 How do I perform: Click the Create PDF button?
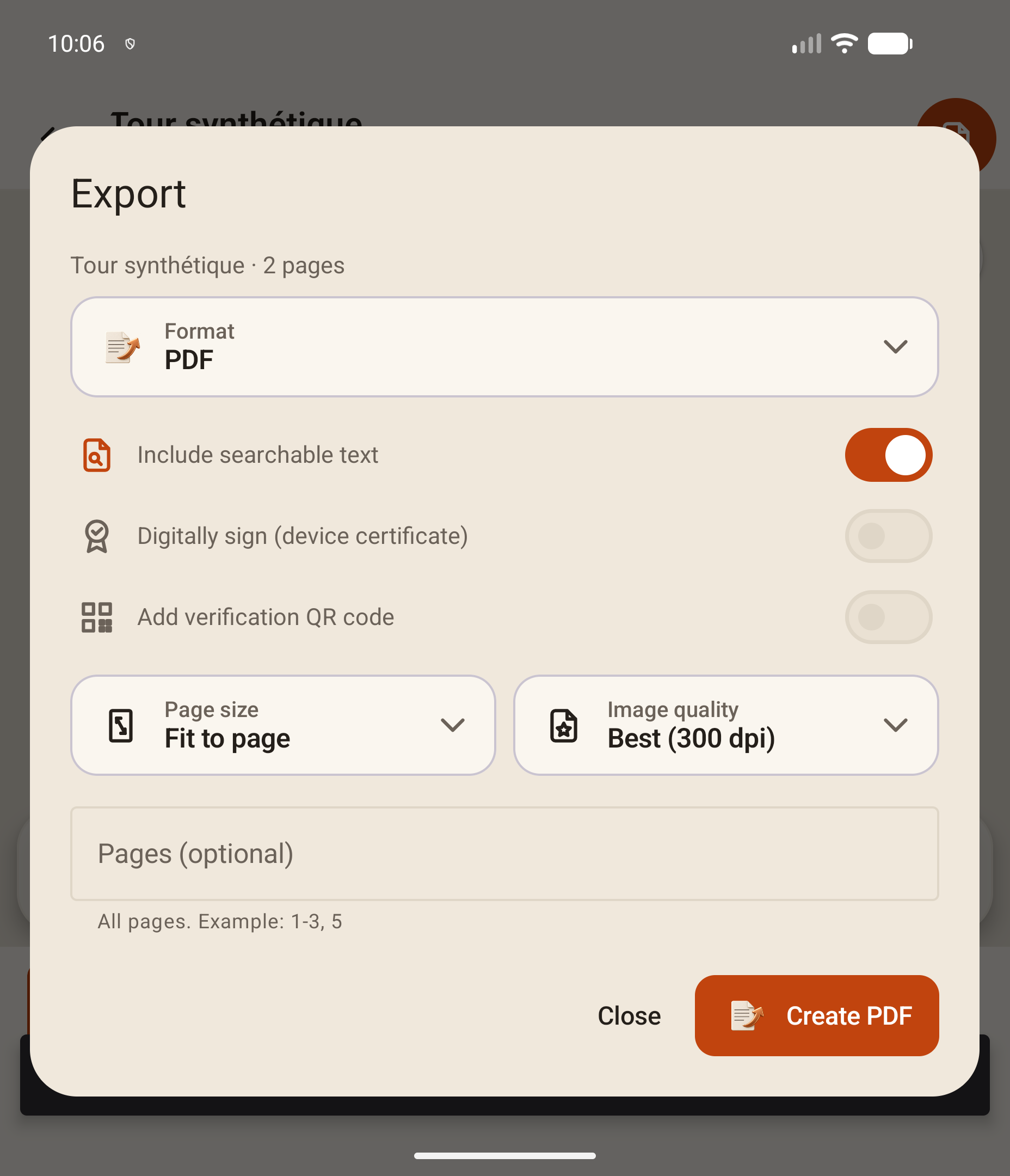pyautogui.click(x=816, y=1015)
